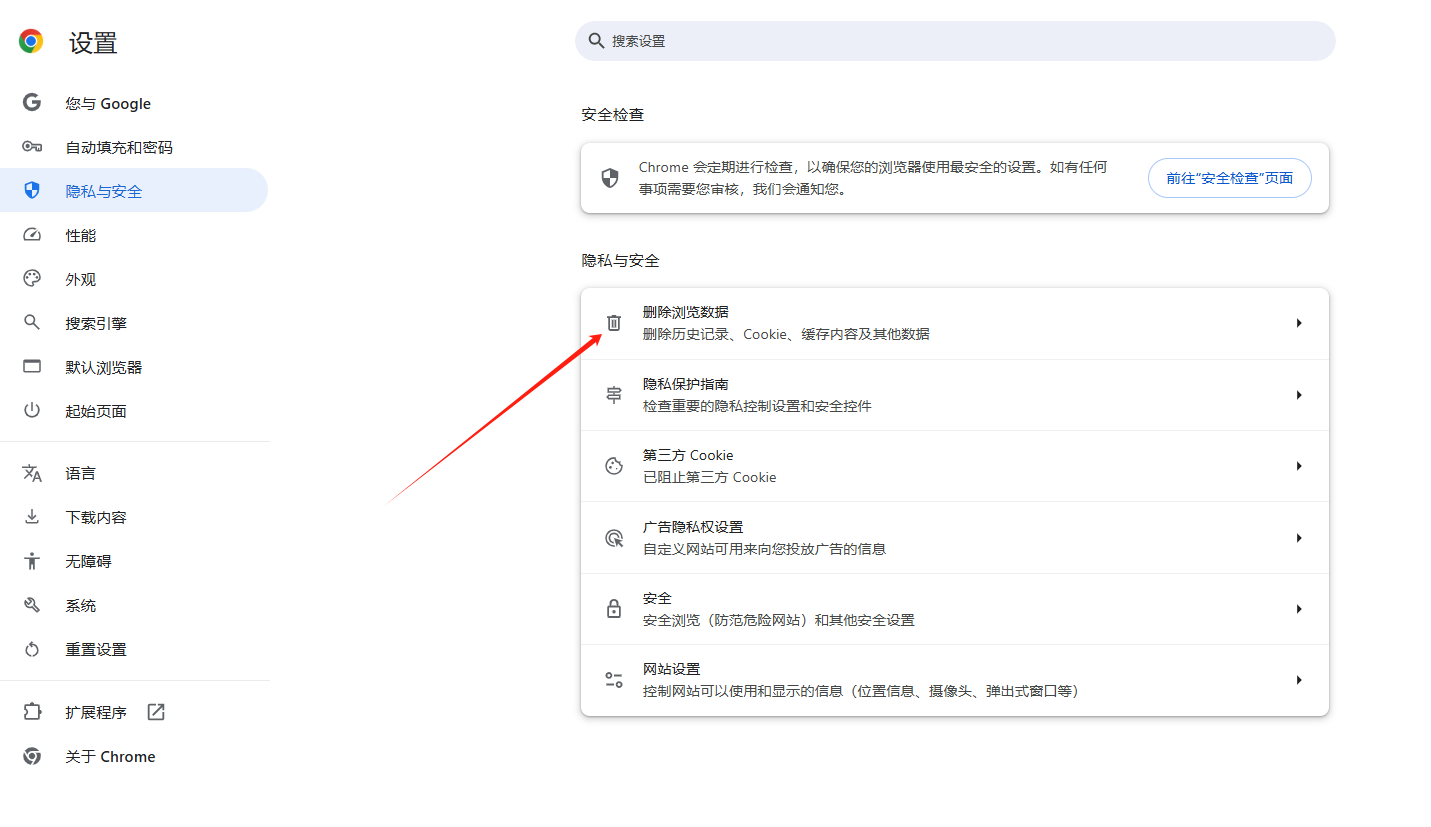This screenshot has width=1431, height=827.
Task: Click the 安全检查 section heading
Action: pyautogui.click(x=613, y=115)
